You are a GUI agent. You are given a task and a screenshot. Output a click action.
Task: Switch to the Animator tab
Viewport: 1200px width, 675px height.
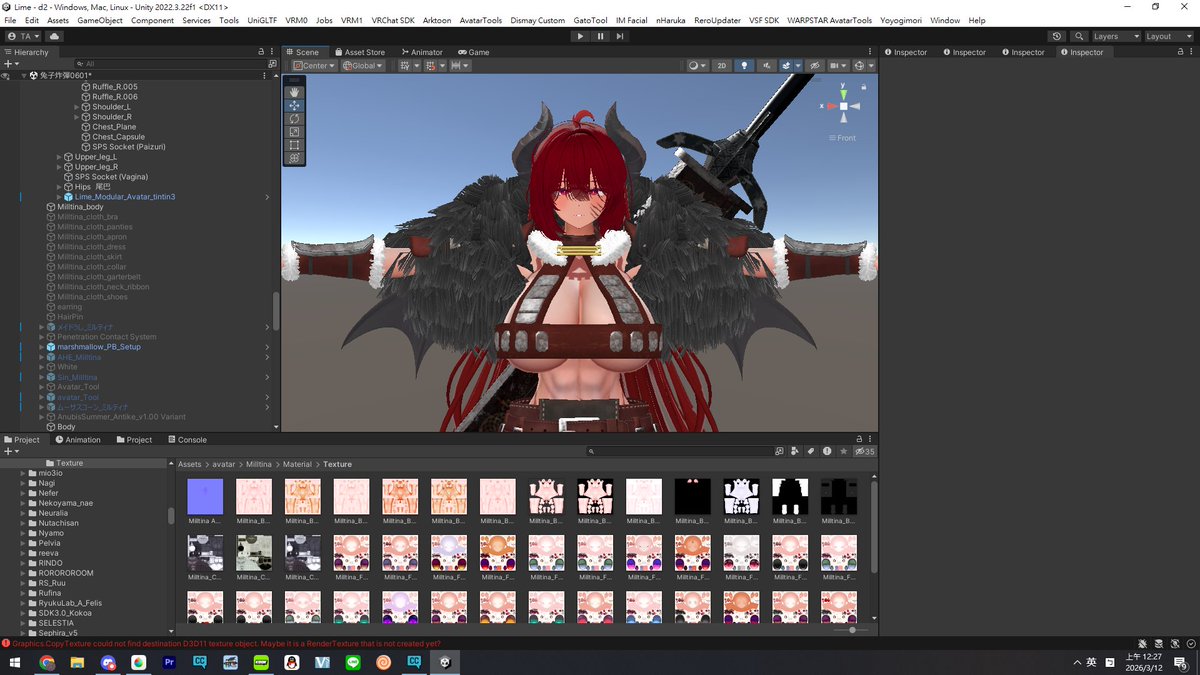pyautogui.click(x=421, y=52)
